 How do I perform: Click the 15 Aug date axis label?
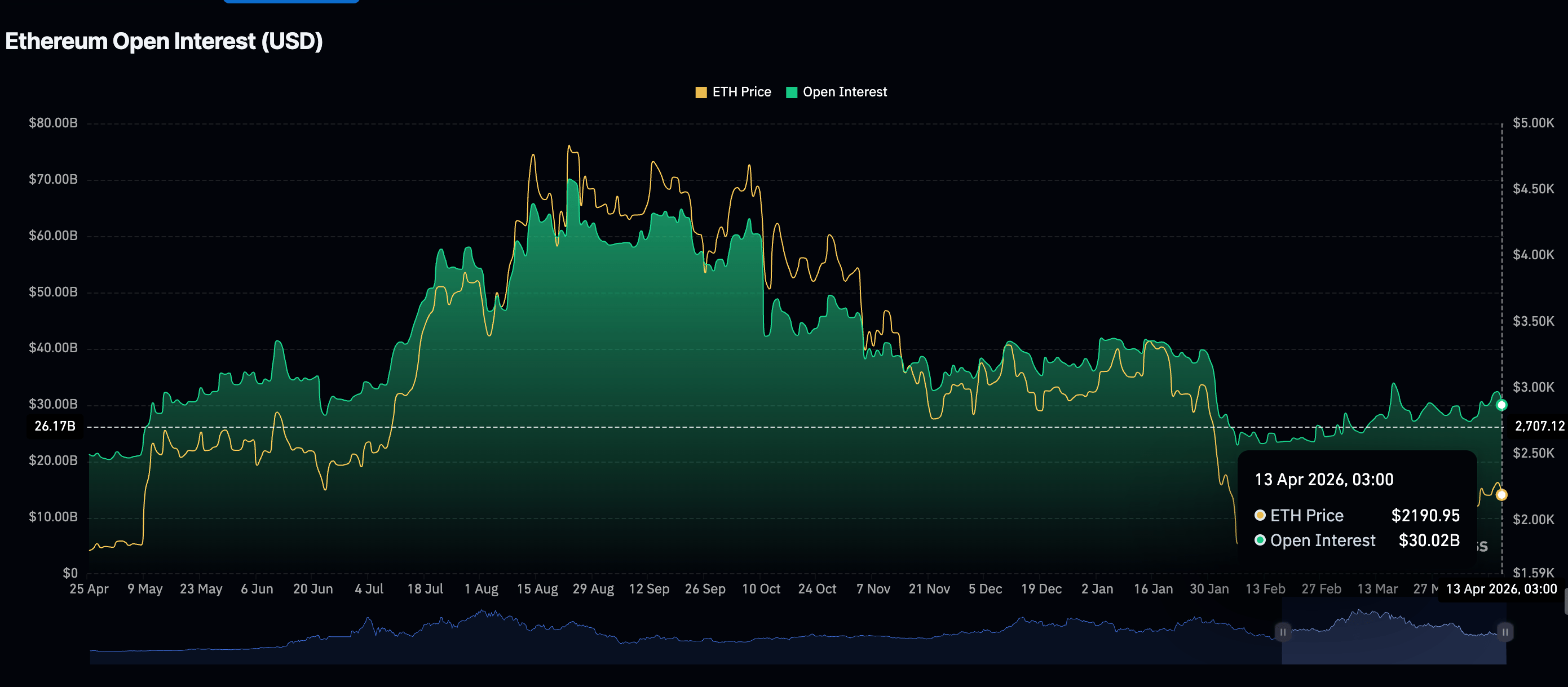click(537, 589)
